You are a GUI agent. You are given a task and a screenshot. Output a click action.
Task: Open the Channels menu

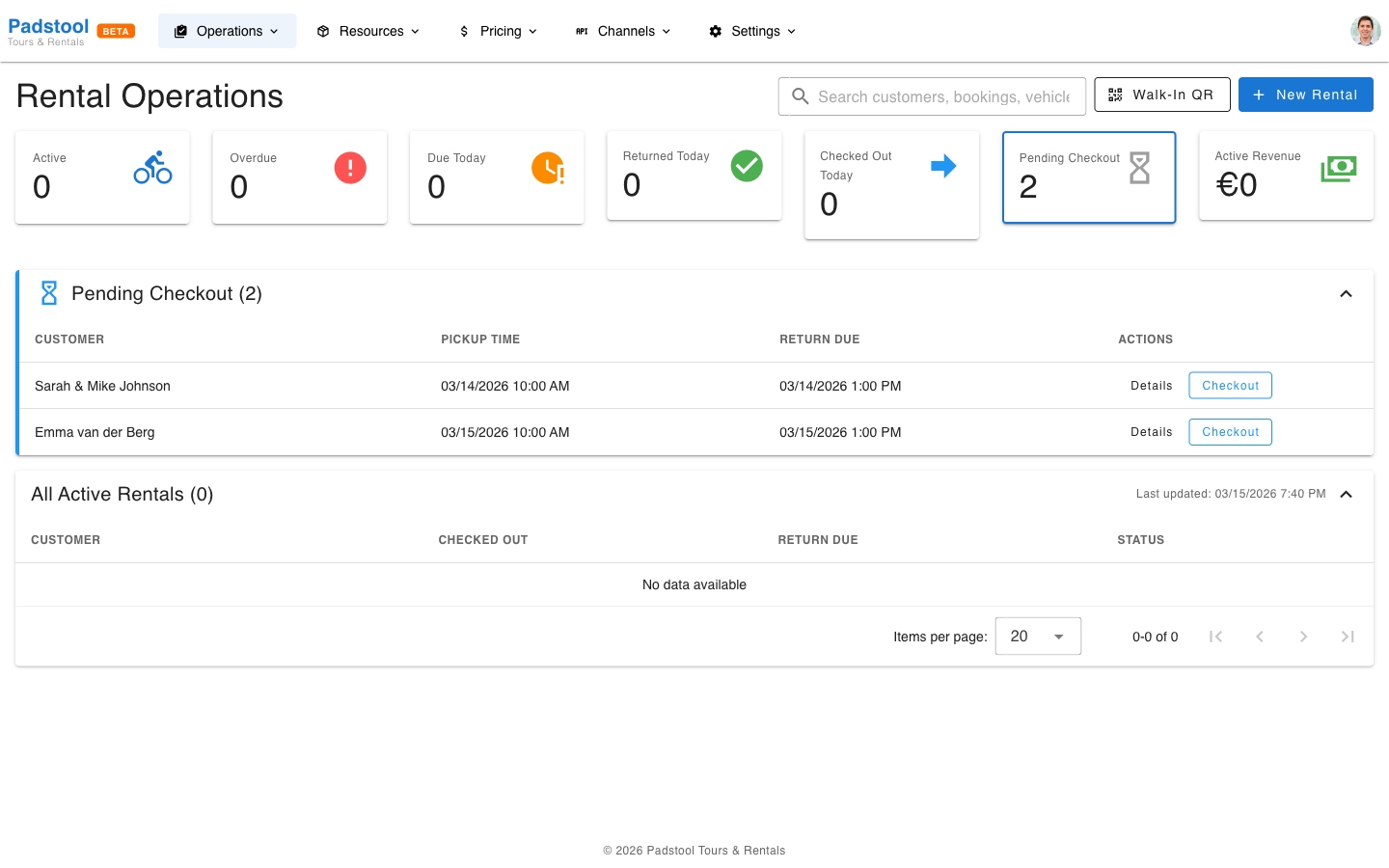coord(624,31)
